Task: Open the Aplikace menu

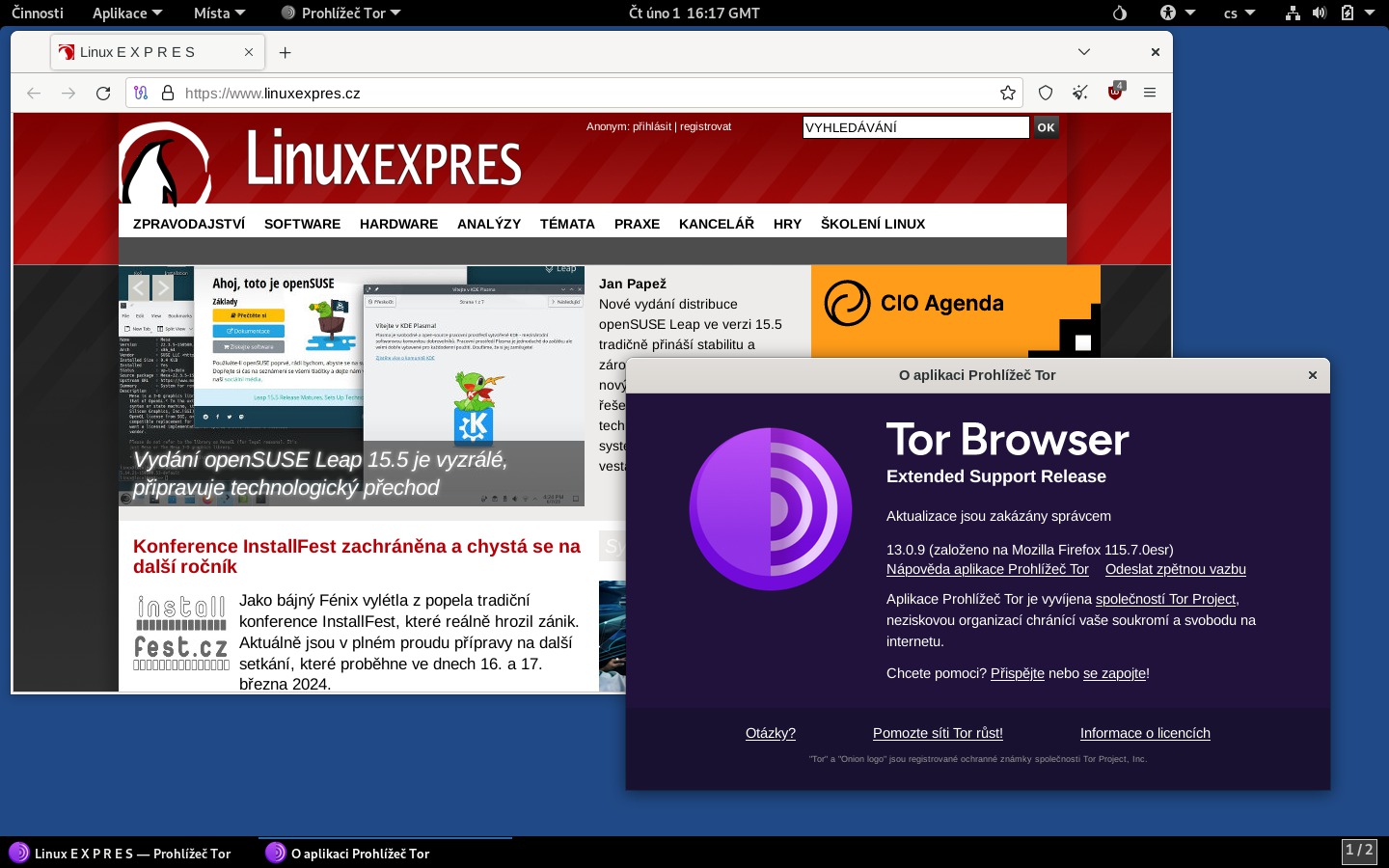Action: point(127,14)
